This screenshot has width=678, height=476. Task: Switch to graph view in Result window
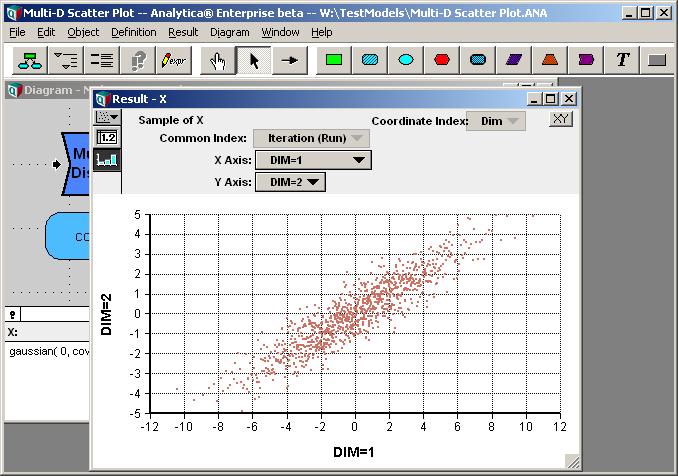click(107, 160)
